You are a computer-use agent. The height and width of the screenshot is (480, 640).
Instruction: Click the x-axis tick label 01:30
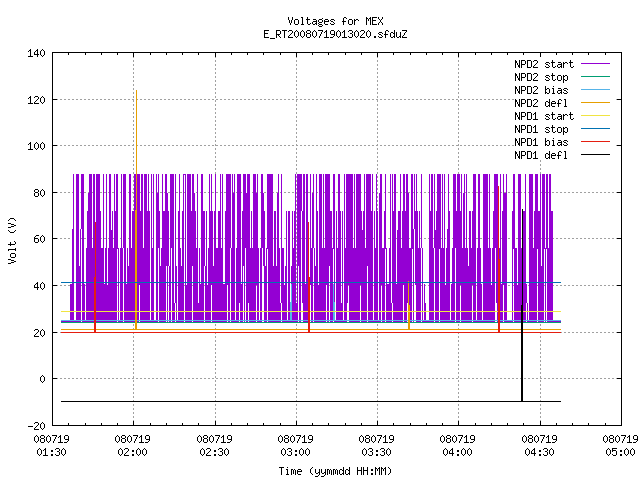pyautogui.click(x=51, y=453)
